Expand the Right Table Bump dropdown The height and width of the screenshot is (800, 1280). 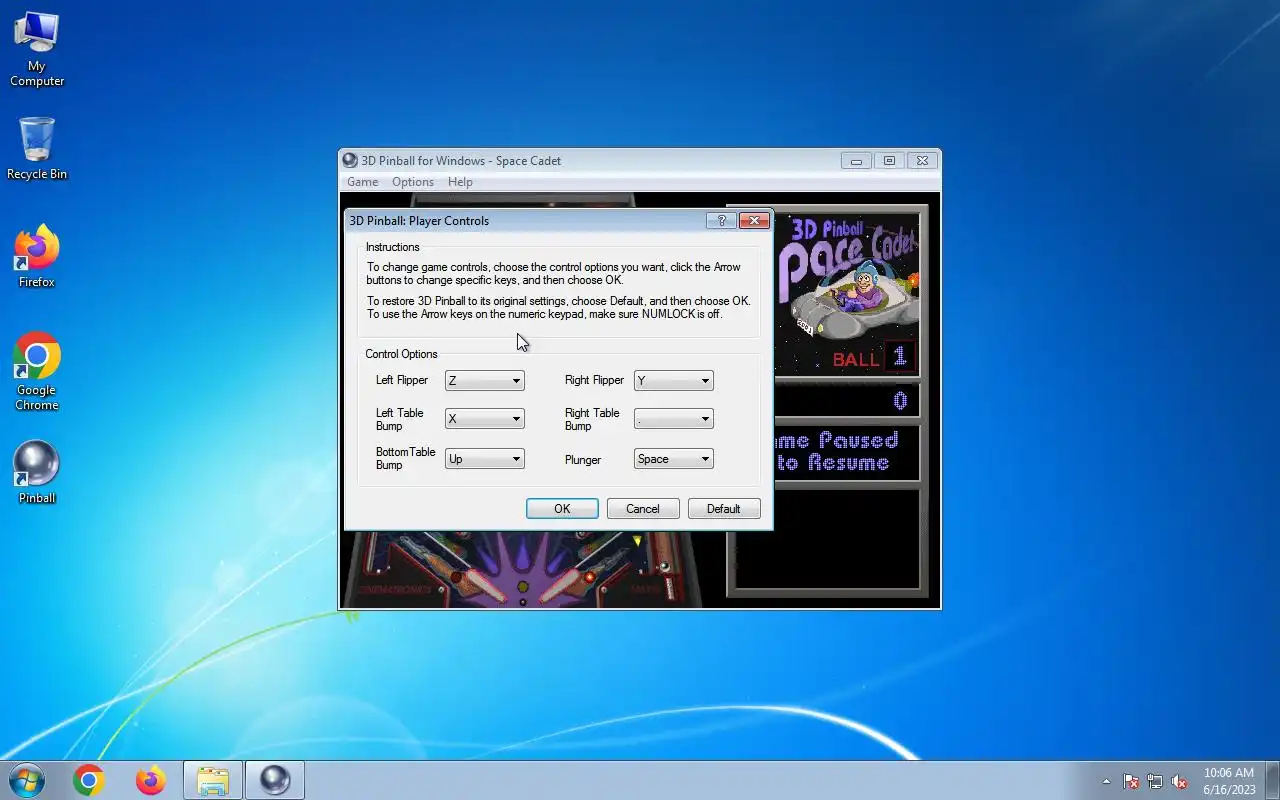(x=674, y=419)
